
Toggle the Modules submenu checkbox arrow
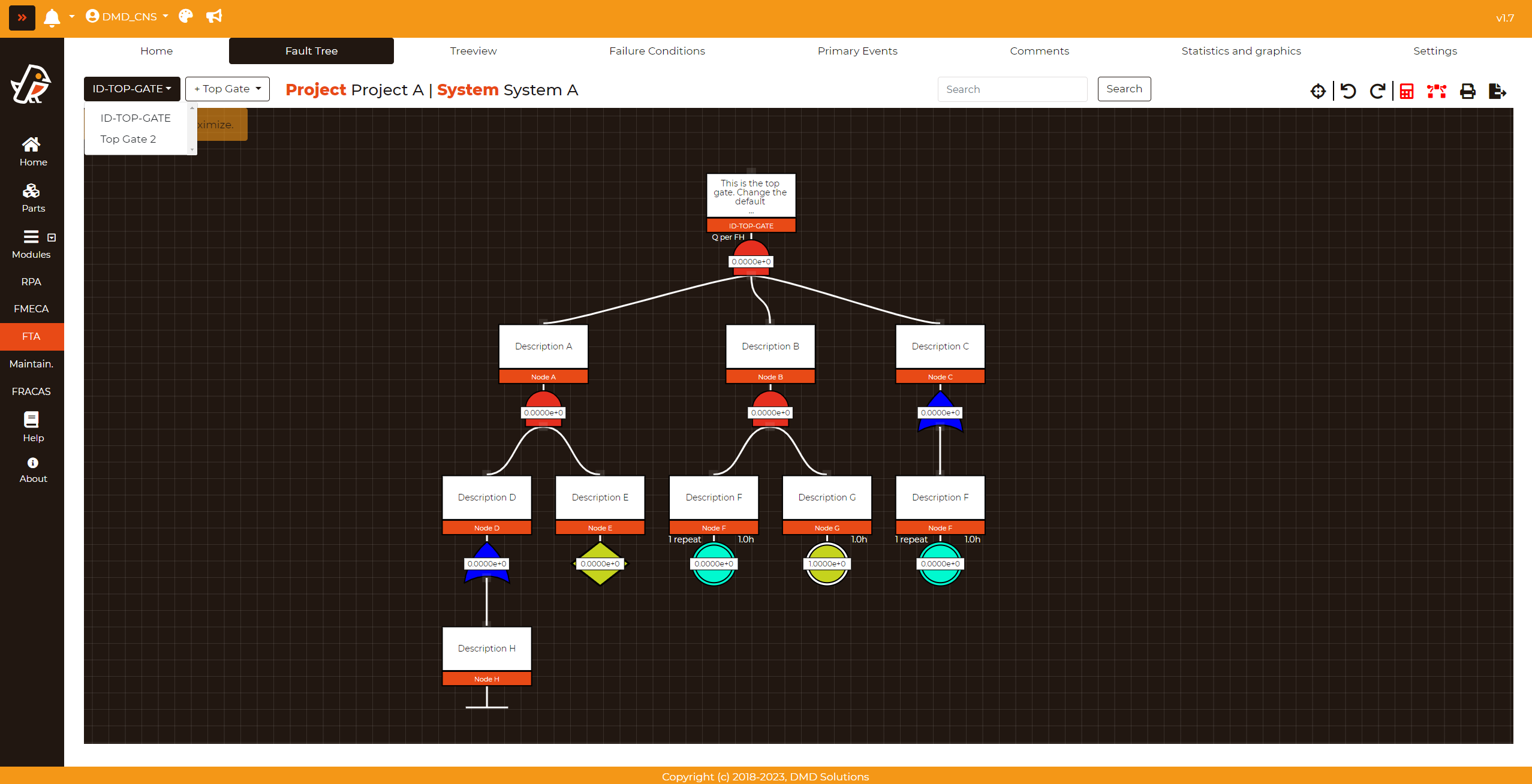point(52,237)
